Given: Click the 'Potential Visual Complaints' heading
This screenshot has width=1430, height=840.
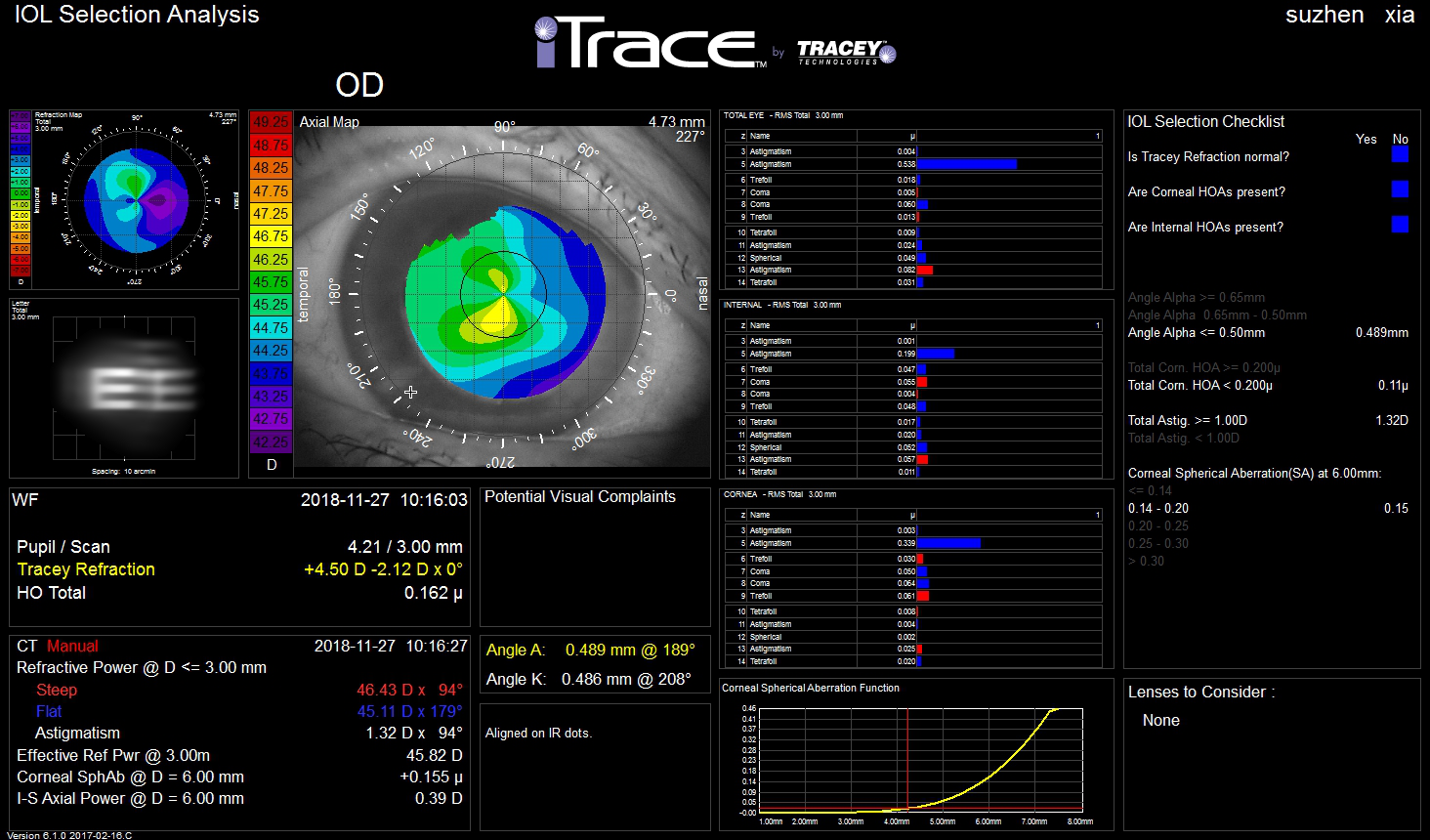Looking at the screenshot, I should pyautogui.click(x=580, y=496).
